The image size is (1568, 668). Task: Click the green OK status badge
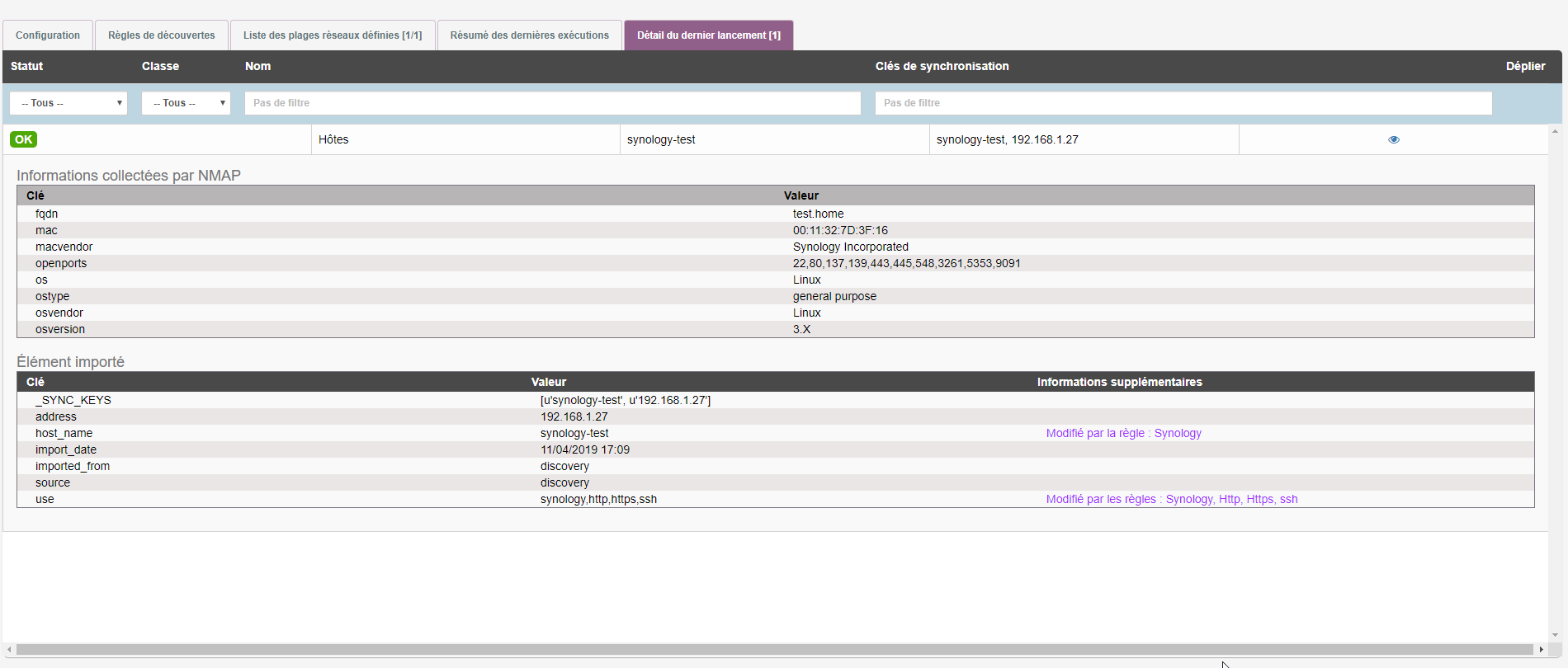pyautogui.click(x=24, y=139)
